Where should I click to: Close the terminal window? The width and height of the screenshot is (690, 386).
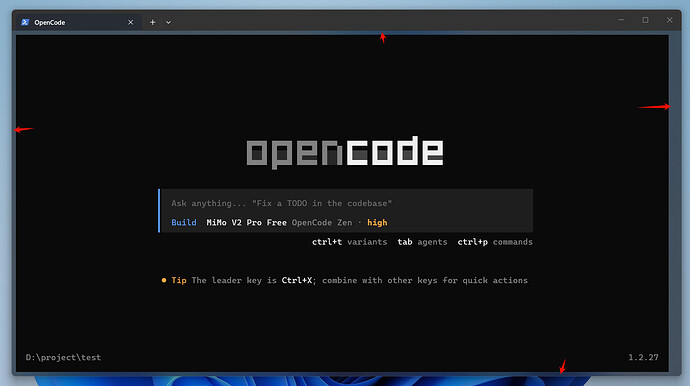tap(669, 20)
